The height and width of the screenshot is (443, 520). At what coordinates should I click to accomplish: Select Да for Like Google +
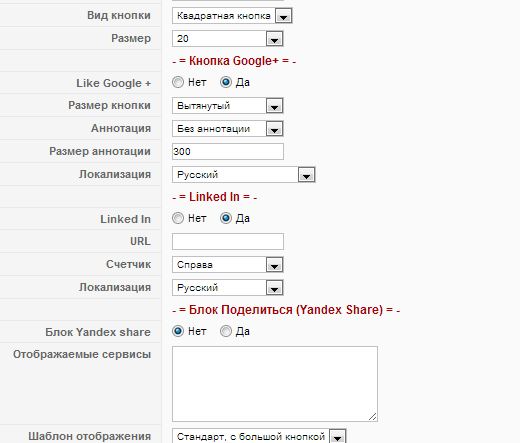(x=226, y=82)
